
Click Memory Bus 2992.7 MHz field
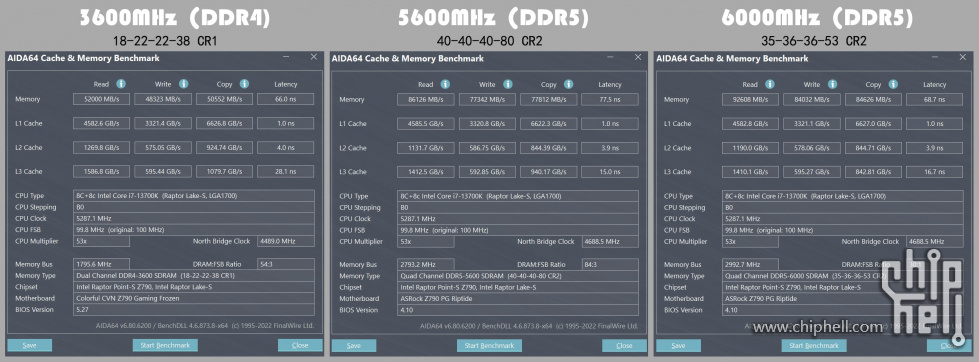(x=750, y=265)
